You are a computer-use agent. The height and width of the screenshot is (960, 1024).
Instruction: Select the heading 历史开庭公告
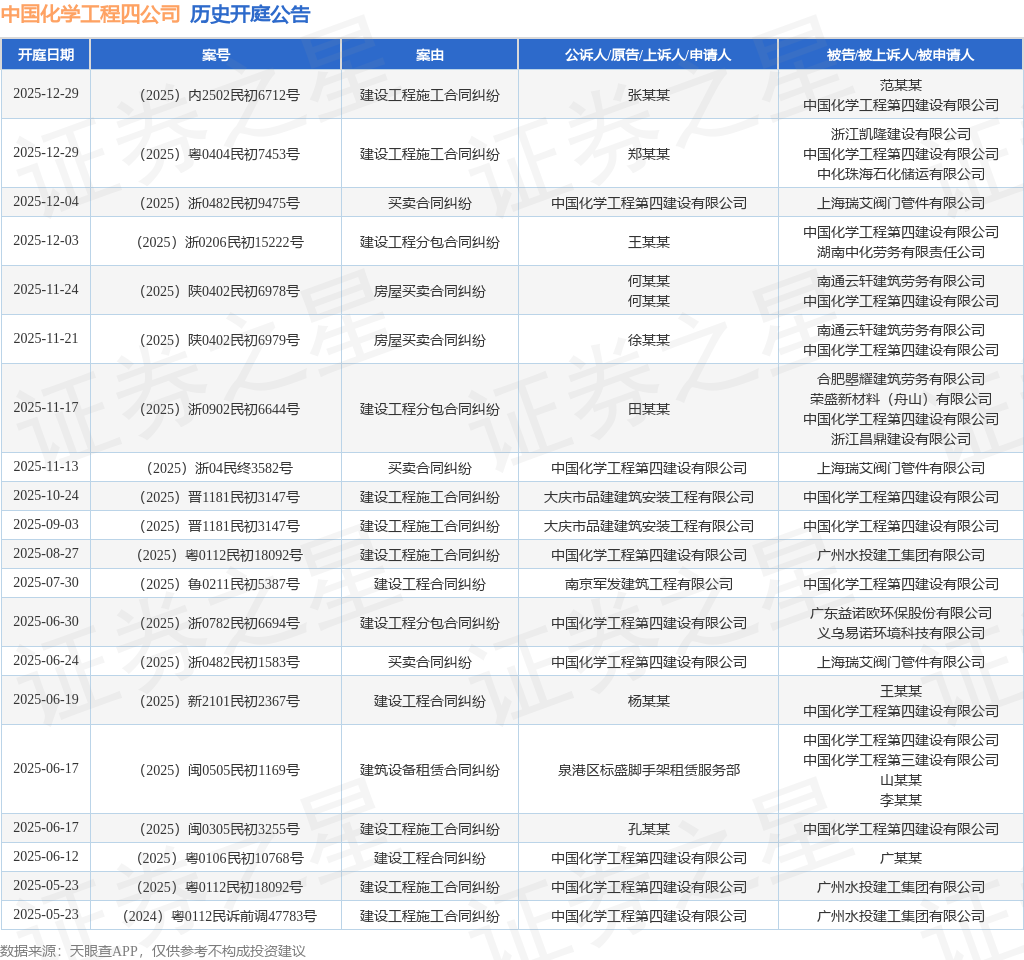250,14
